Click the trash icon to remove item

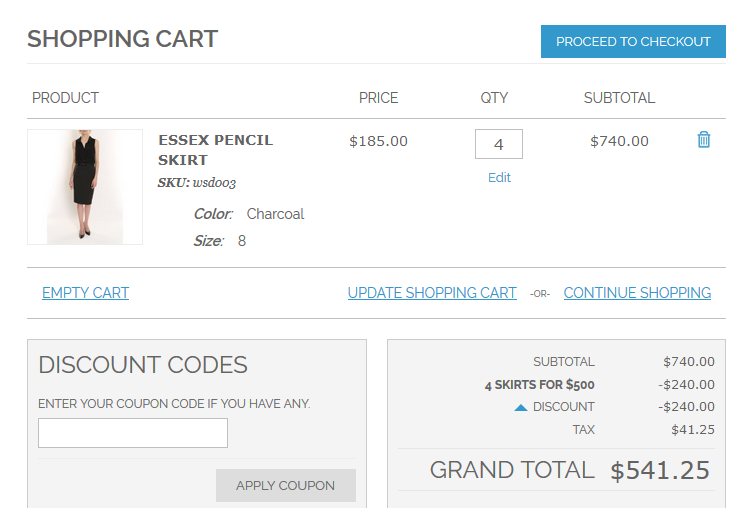pyautogui.click(x=703, y=140)
